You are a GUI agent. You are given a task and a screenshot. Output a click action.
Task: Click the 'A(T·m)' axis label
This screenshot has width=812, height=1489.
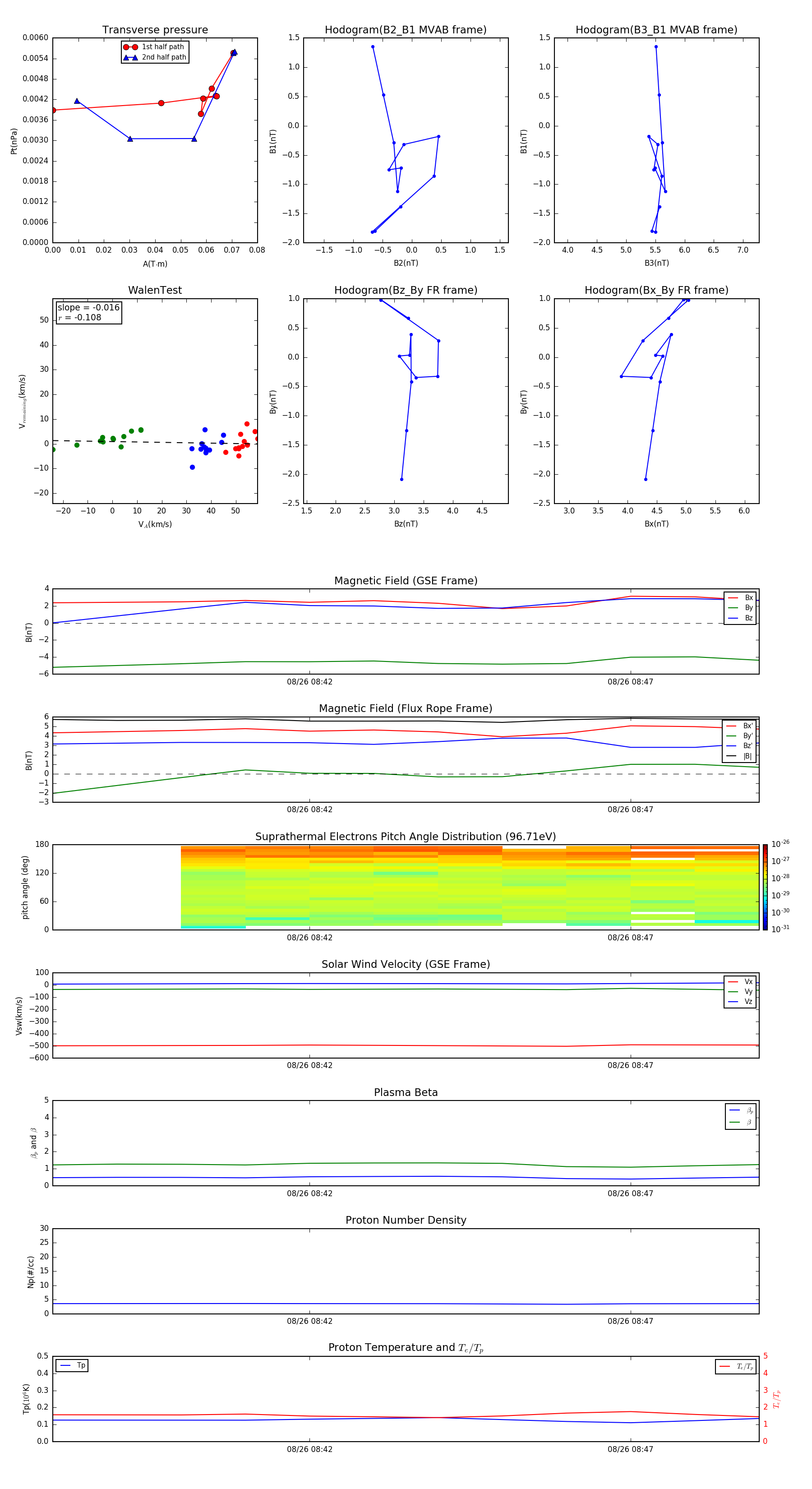[155, 264]
